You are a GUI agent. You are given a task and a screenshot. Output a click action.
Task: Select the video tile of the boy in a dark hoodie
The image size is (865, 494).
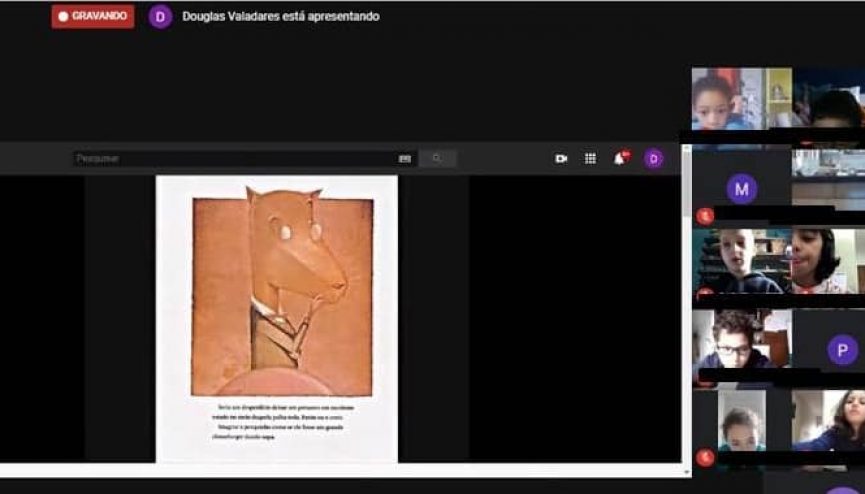742,261
